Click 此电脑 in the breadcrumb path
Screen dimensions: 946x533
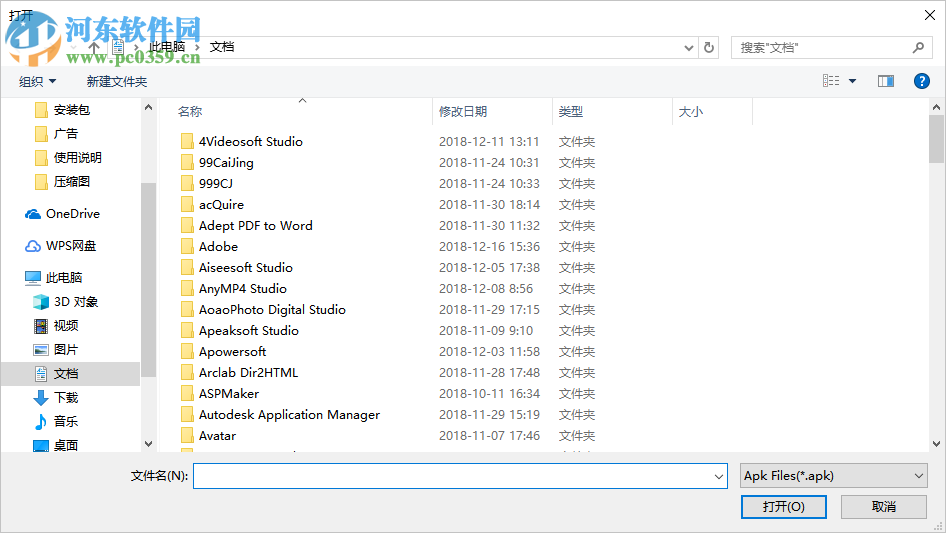coord(167,47)
